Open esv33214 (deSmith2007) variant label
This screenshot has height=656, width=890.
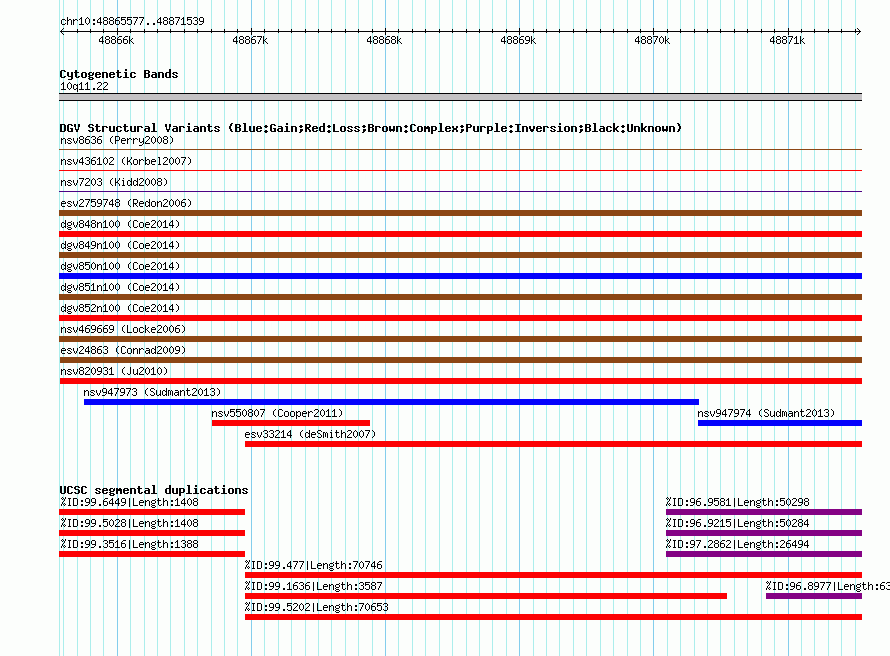(310, 434)
